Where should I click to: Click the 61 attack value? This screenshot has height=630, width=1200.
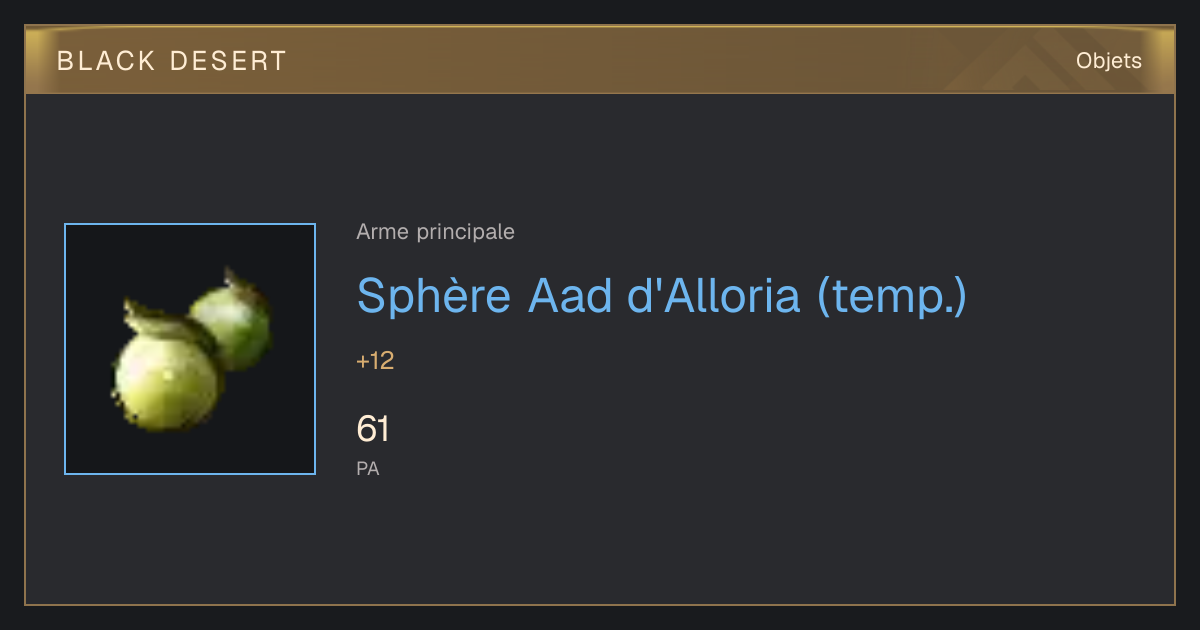(x=373, y=430)
